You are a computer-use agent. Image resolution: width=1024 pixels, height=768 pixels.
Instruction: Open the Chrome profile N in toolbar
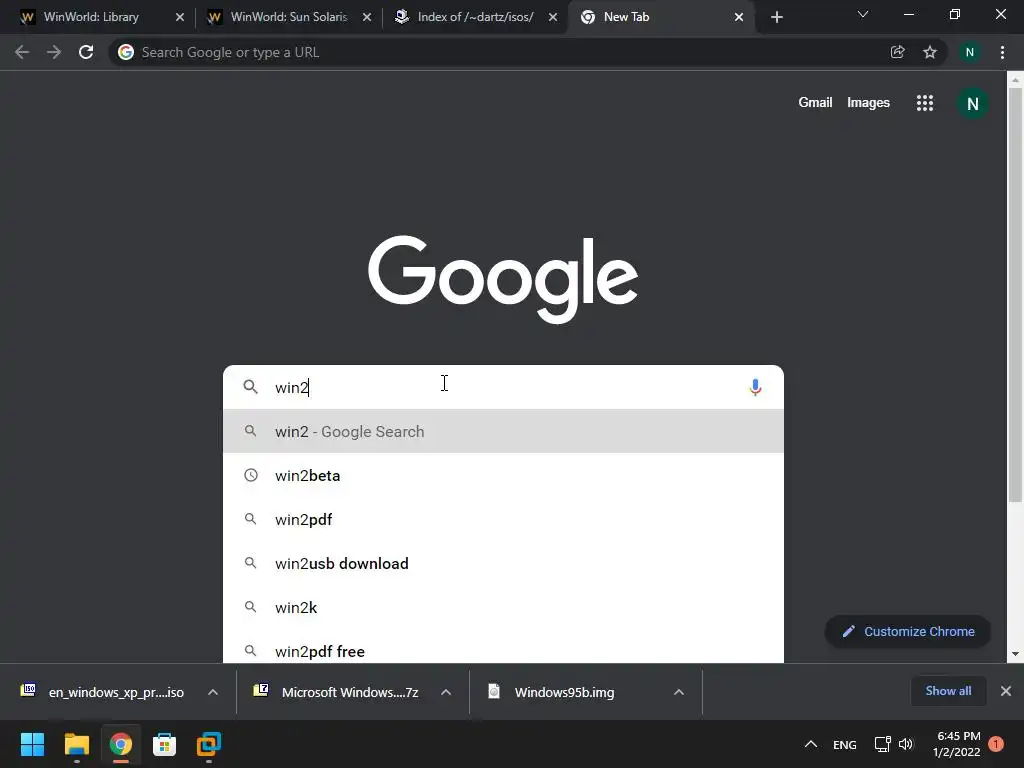tap(970, 52)
